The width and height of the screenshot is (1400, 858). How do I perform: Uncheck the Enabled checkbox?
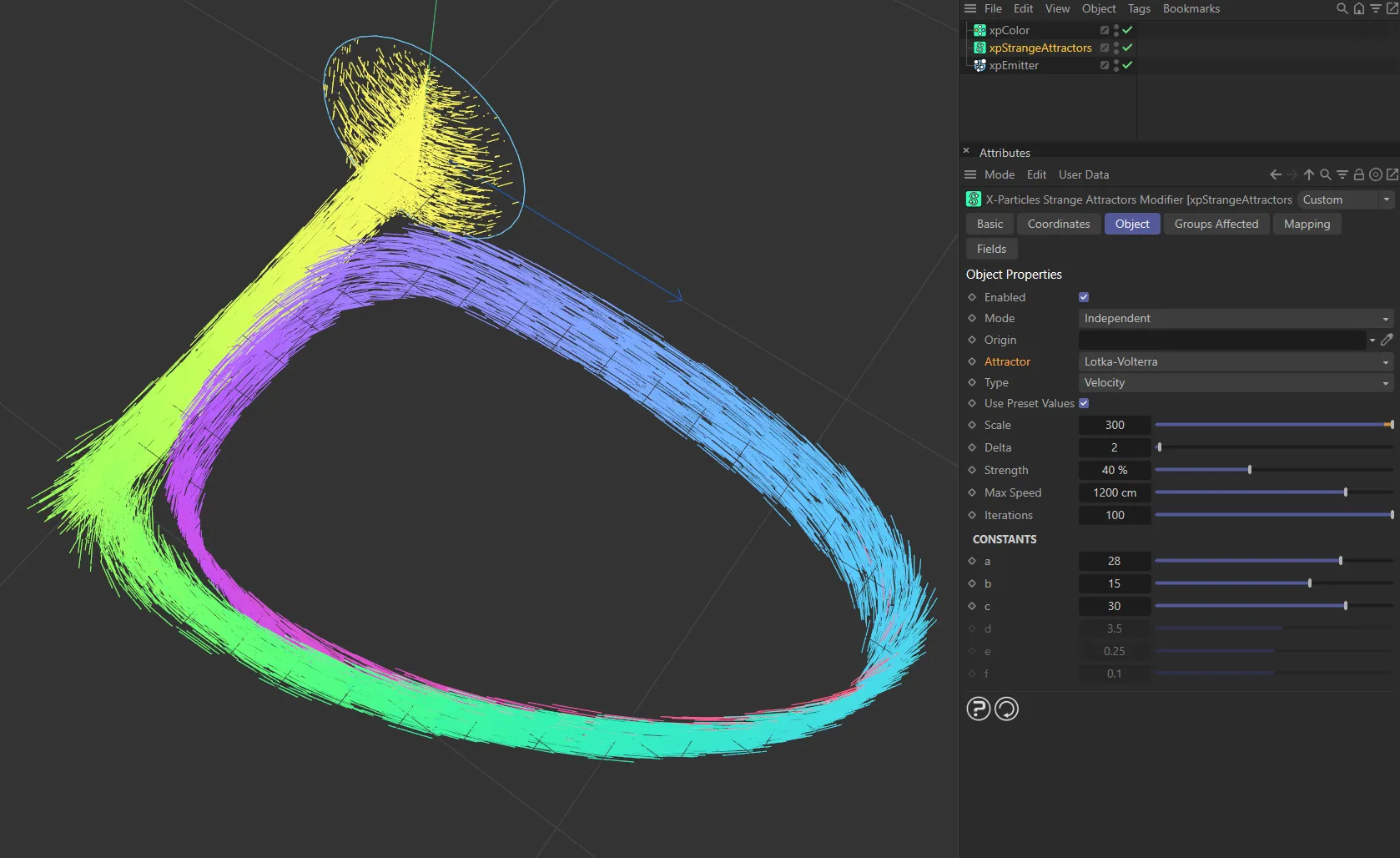[x=1084, y=297]
